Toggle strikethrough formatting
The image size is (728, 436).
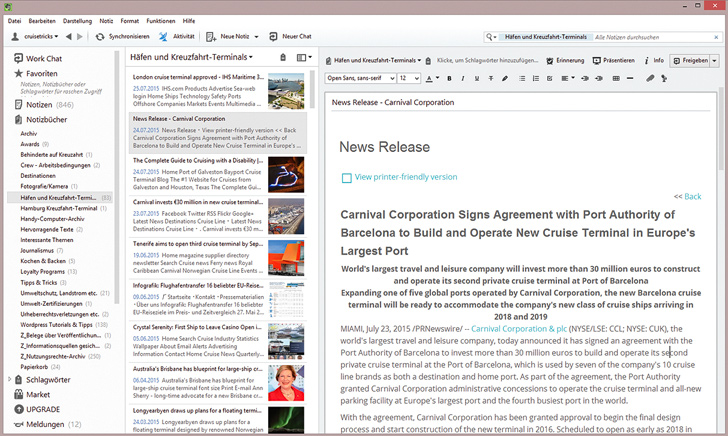pos(490,78)
